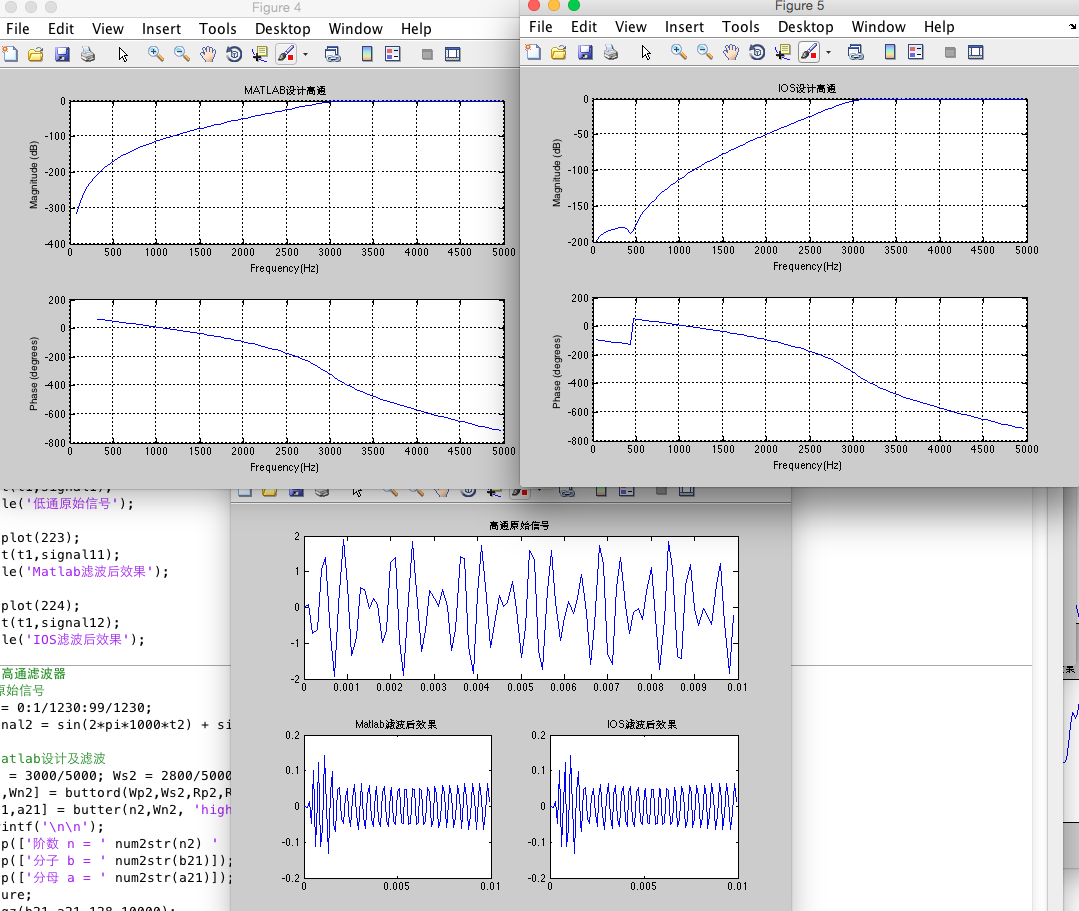Insert colorbar in Figure 4
The width and height of the screenshot is (1079, 911).
point(367,54)
